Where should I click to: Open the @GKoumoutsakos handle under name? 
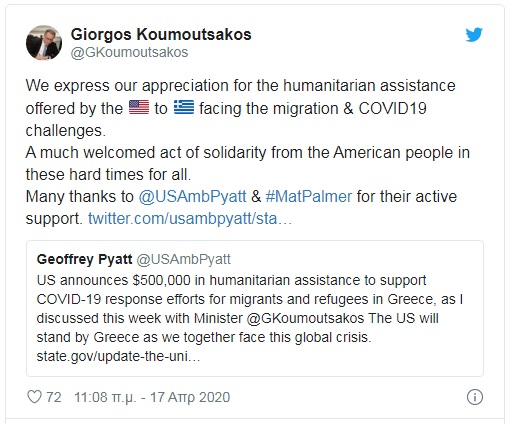(129, 52)
